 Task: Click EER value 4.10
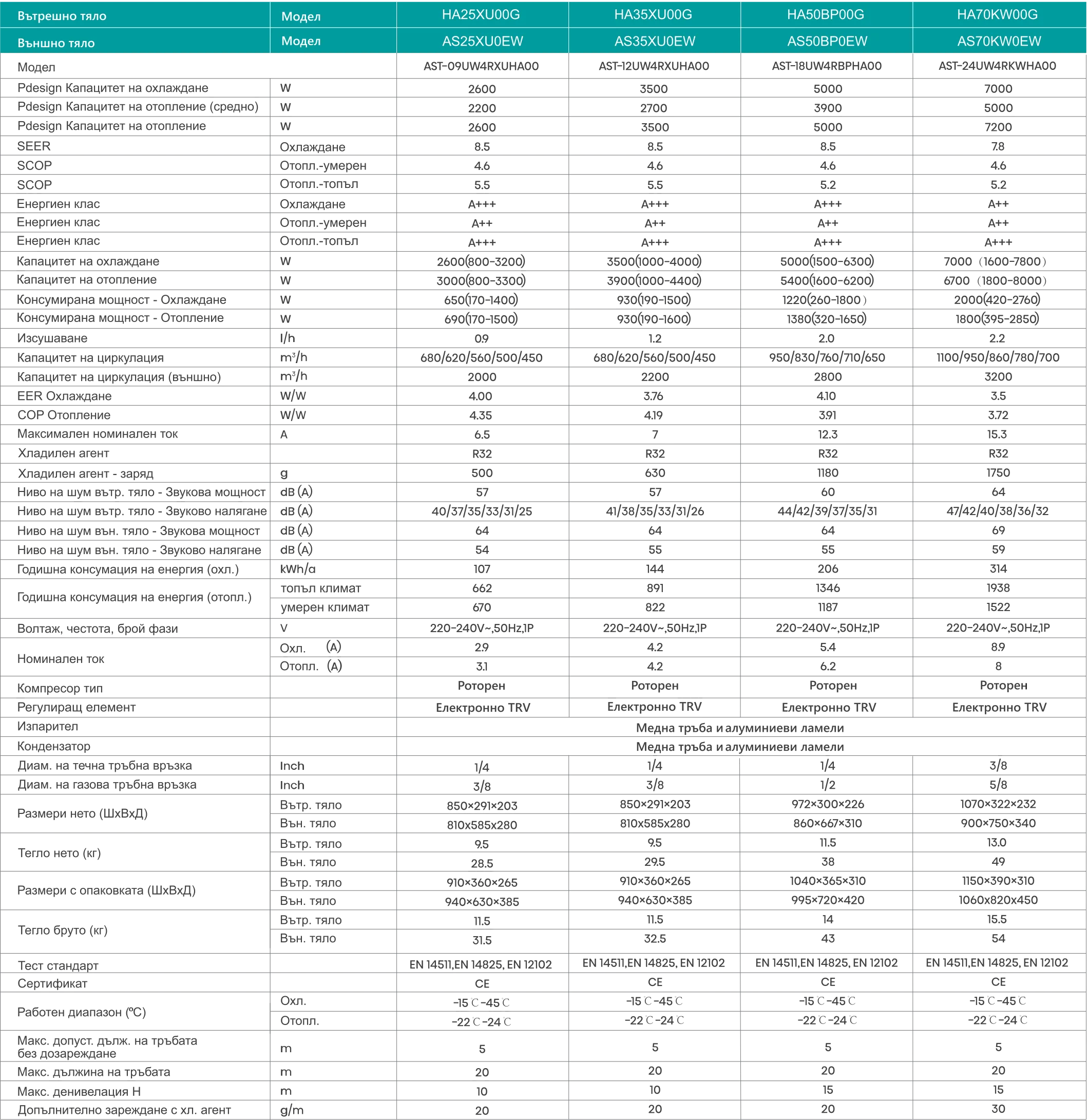(x=827, y=396)
